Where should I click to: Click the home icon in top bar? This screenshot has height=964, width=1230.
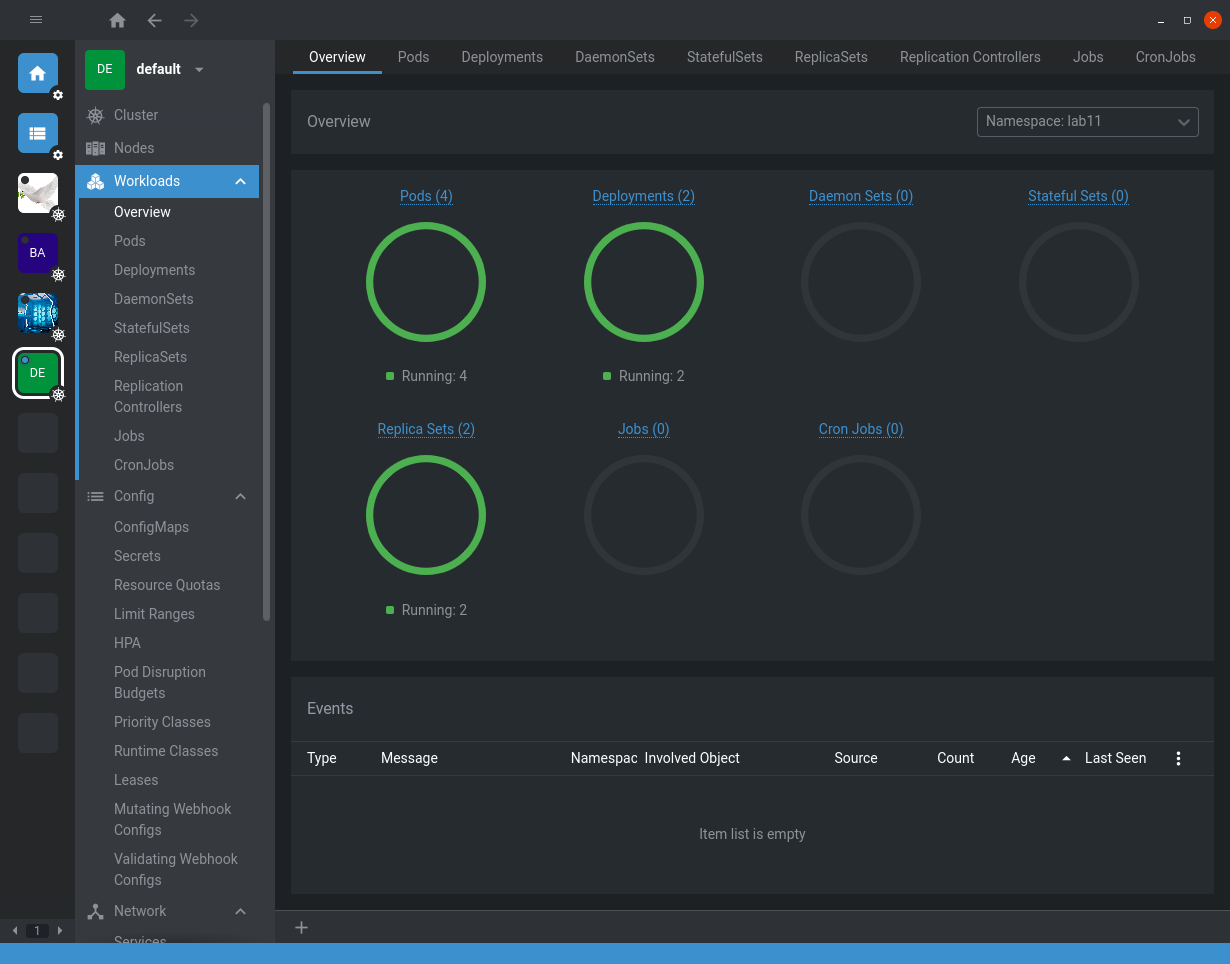pos(118,20)
